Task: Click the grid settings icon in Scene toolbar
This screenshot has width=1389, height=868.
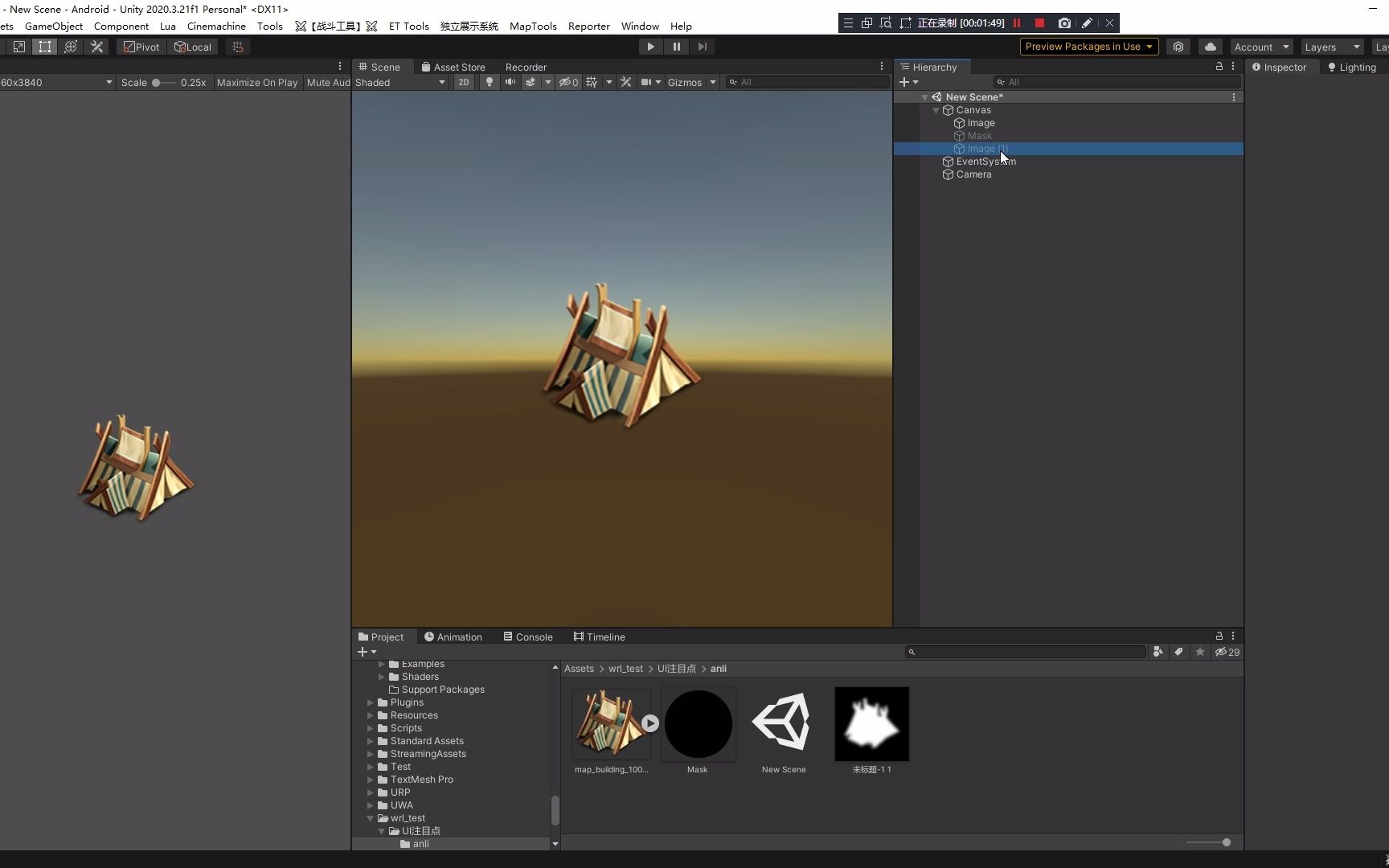Action: (592, 82)
